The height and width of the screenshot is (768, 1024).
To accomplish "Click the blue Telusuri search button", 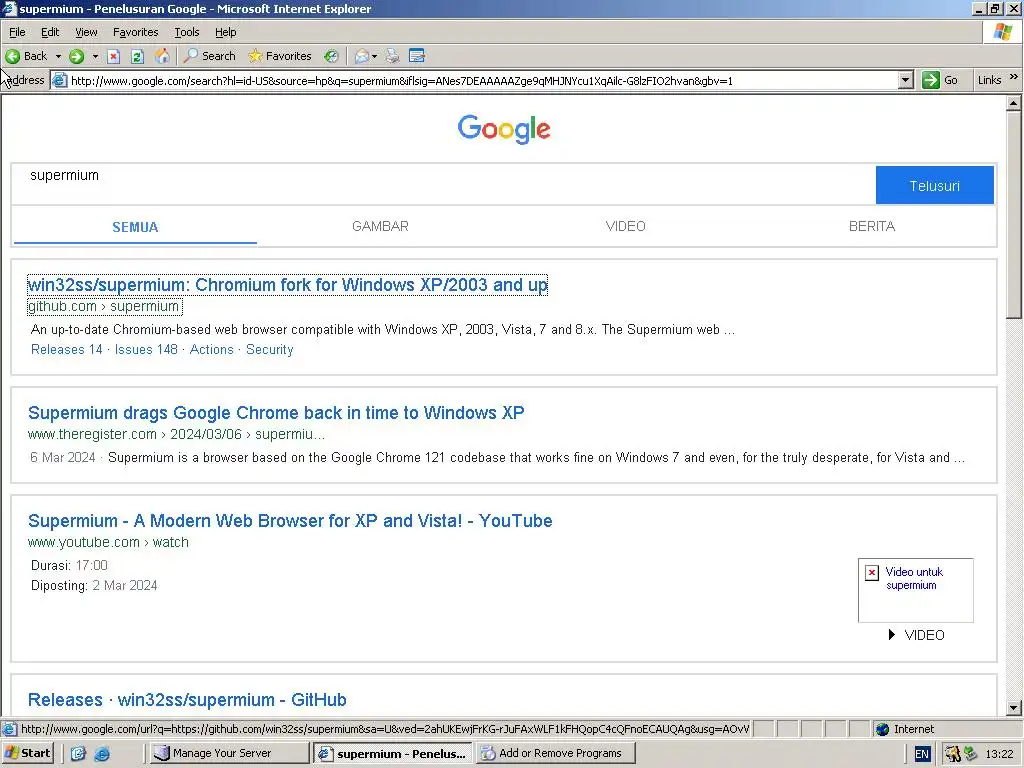I will click(935, 185).
